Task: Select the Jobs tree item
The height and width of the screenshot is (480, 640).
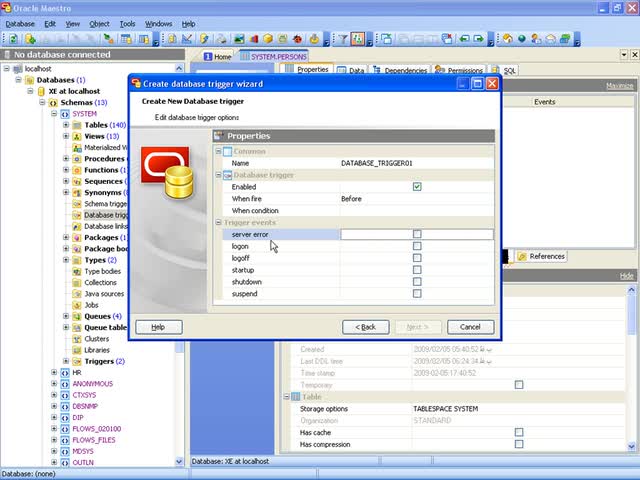Action: click(91, 305)
